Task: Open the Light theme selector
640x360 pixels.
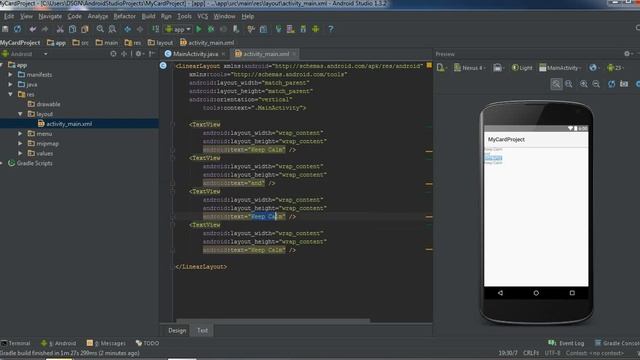Action: pyautogui.click(x=522, y=68)
